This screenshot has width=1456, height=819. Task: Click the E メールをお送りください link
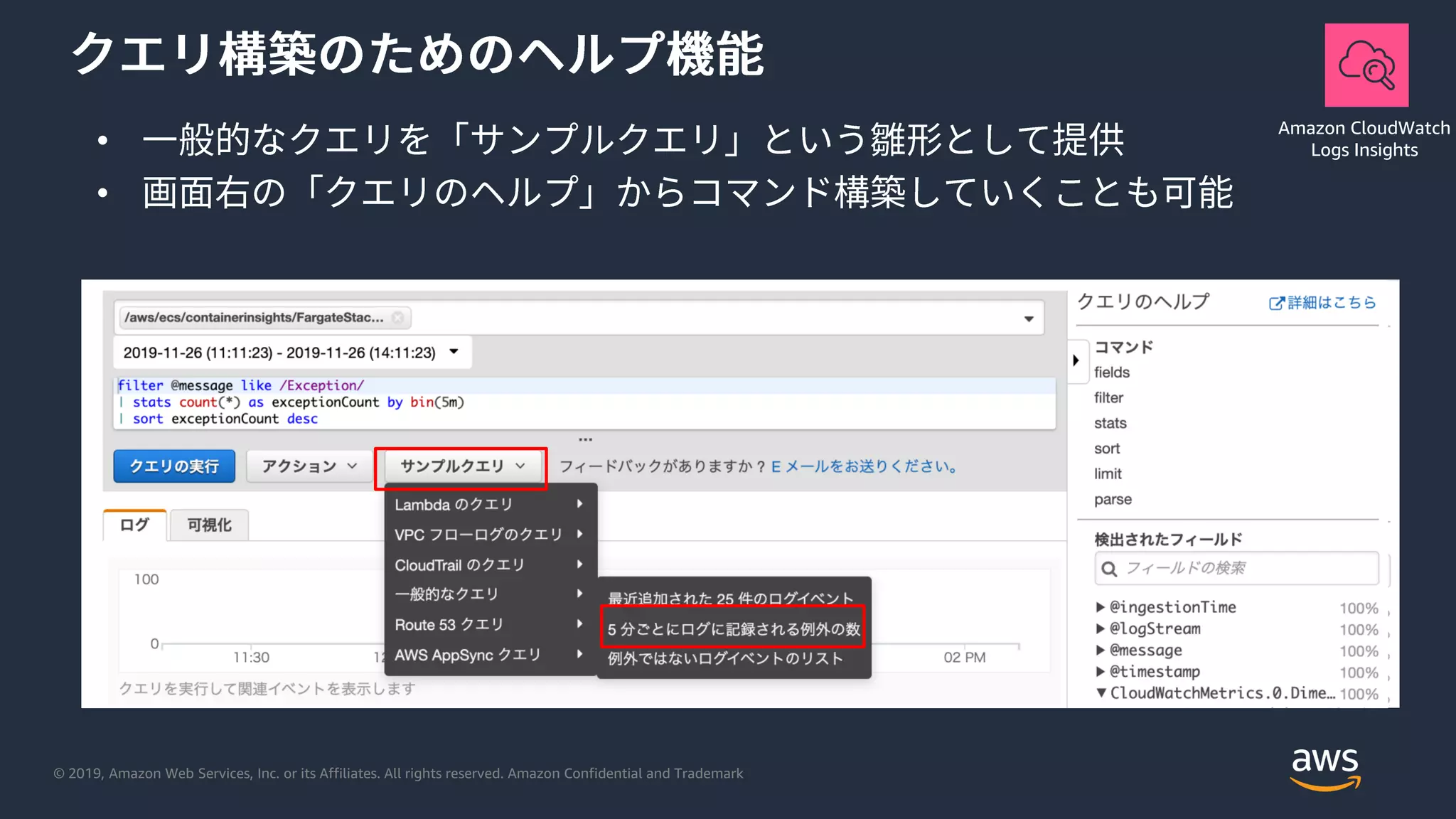(864, 466)
